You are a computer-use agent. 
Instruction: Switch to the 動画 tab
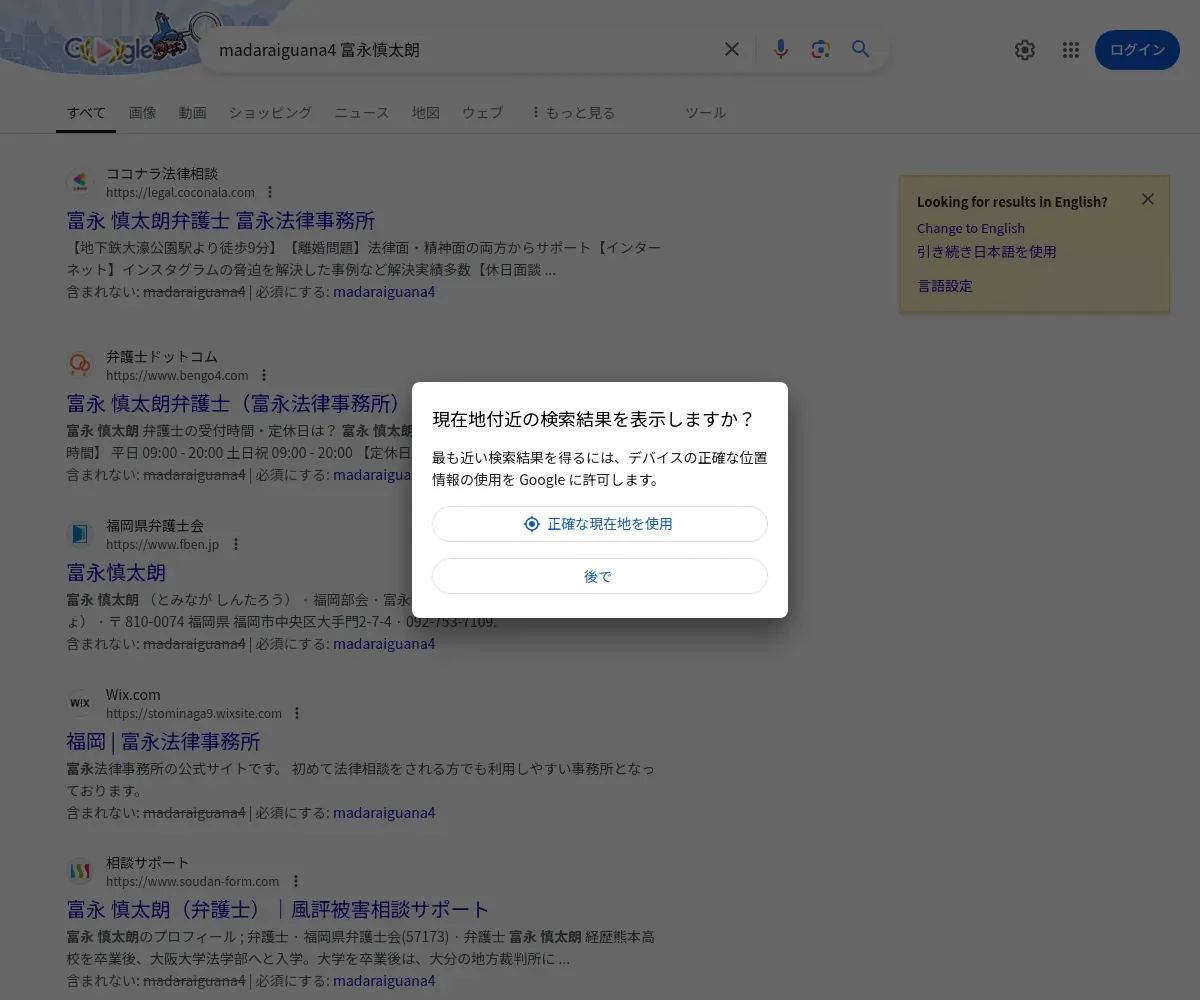click(x=192, y=113)
